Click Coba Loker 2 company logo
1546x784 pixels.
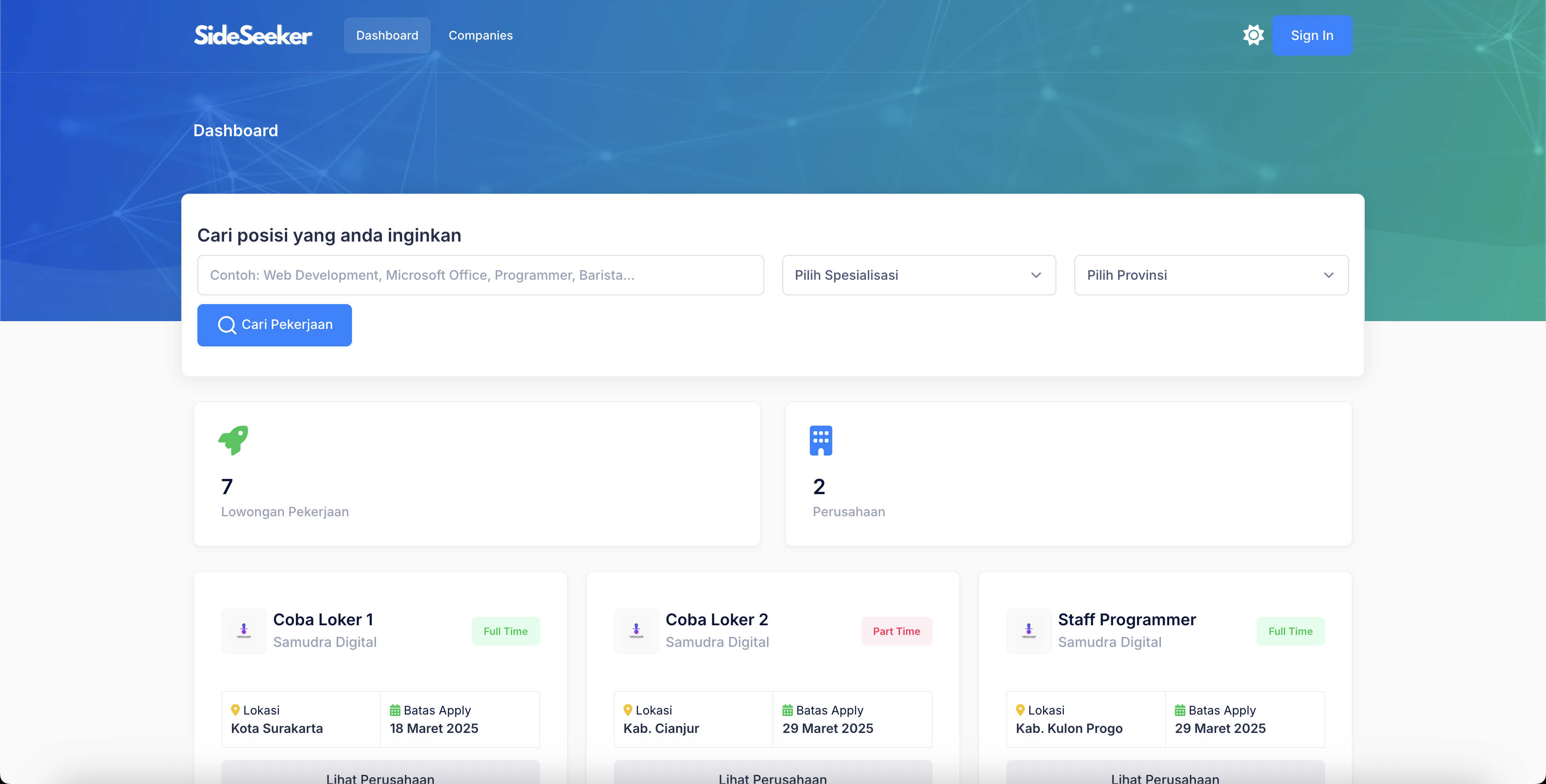[636, 630]
